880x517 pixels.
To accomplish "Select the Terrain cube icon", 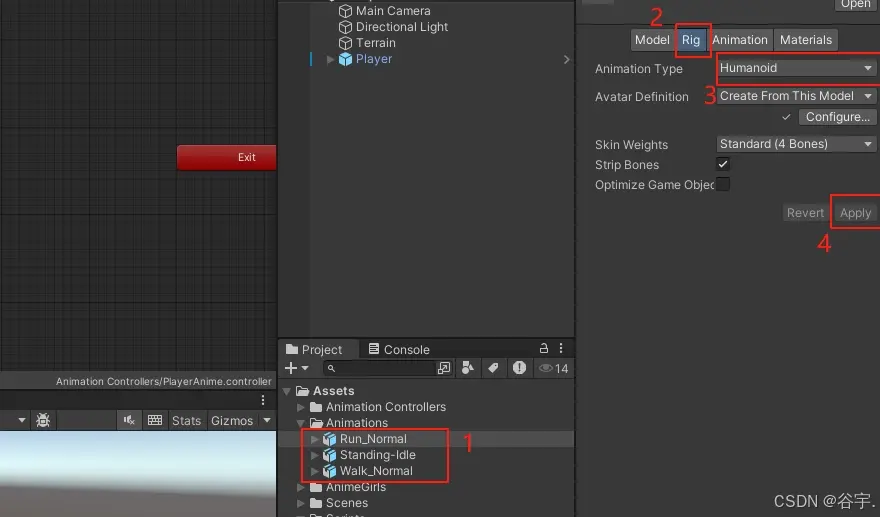I will (x=345, y=43).
